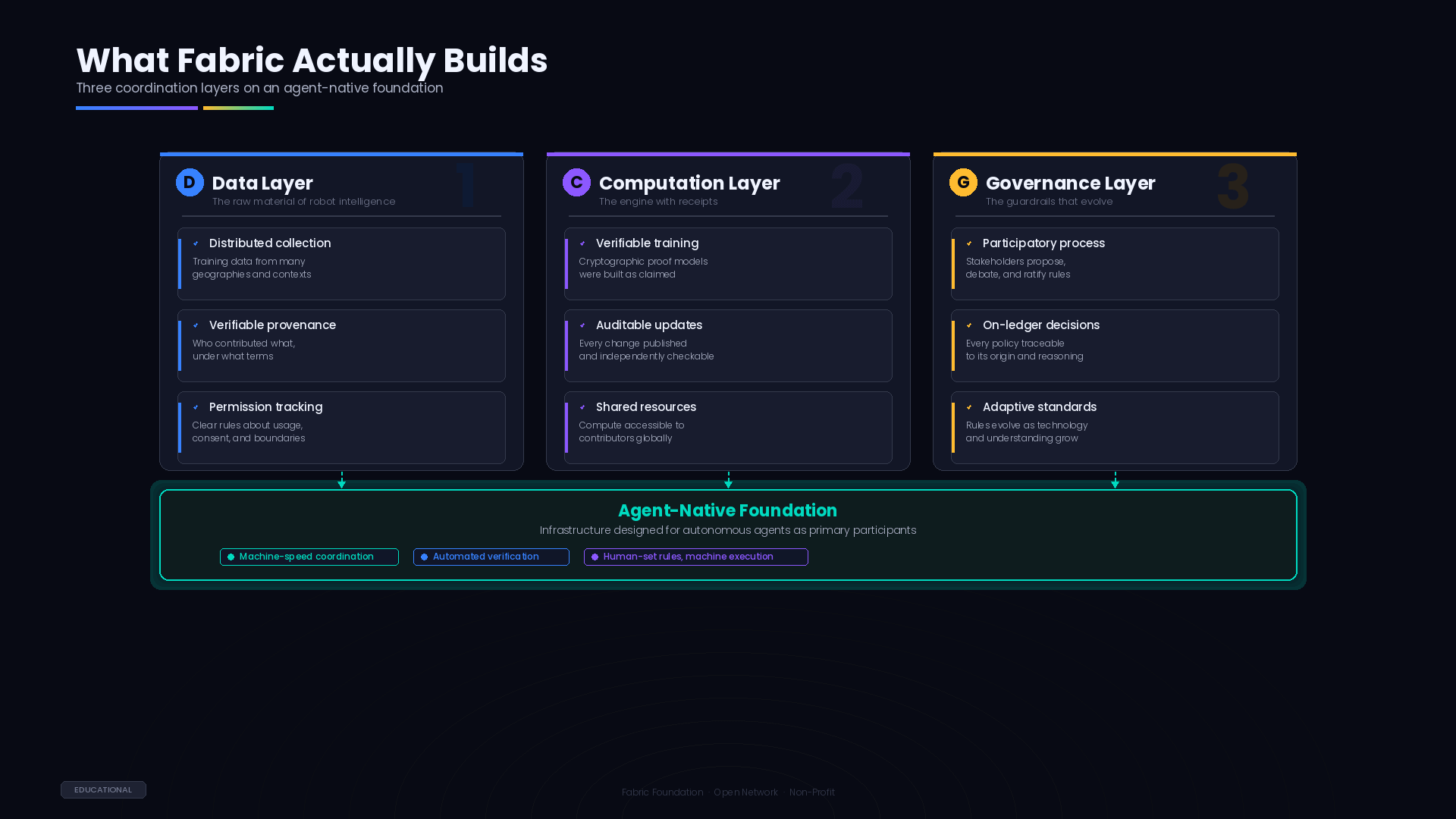Image resolution: width=1456 pixels, height=819 pixels.
Task: Click the purple C circle icon
Action: tap(576, 183)
